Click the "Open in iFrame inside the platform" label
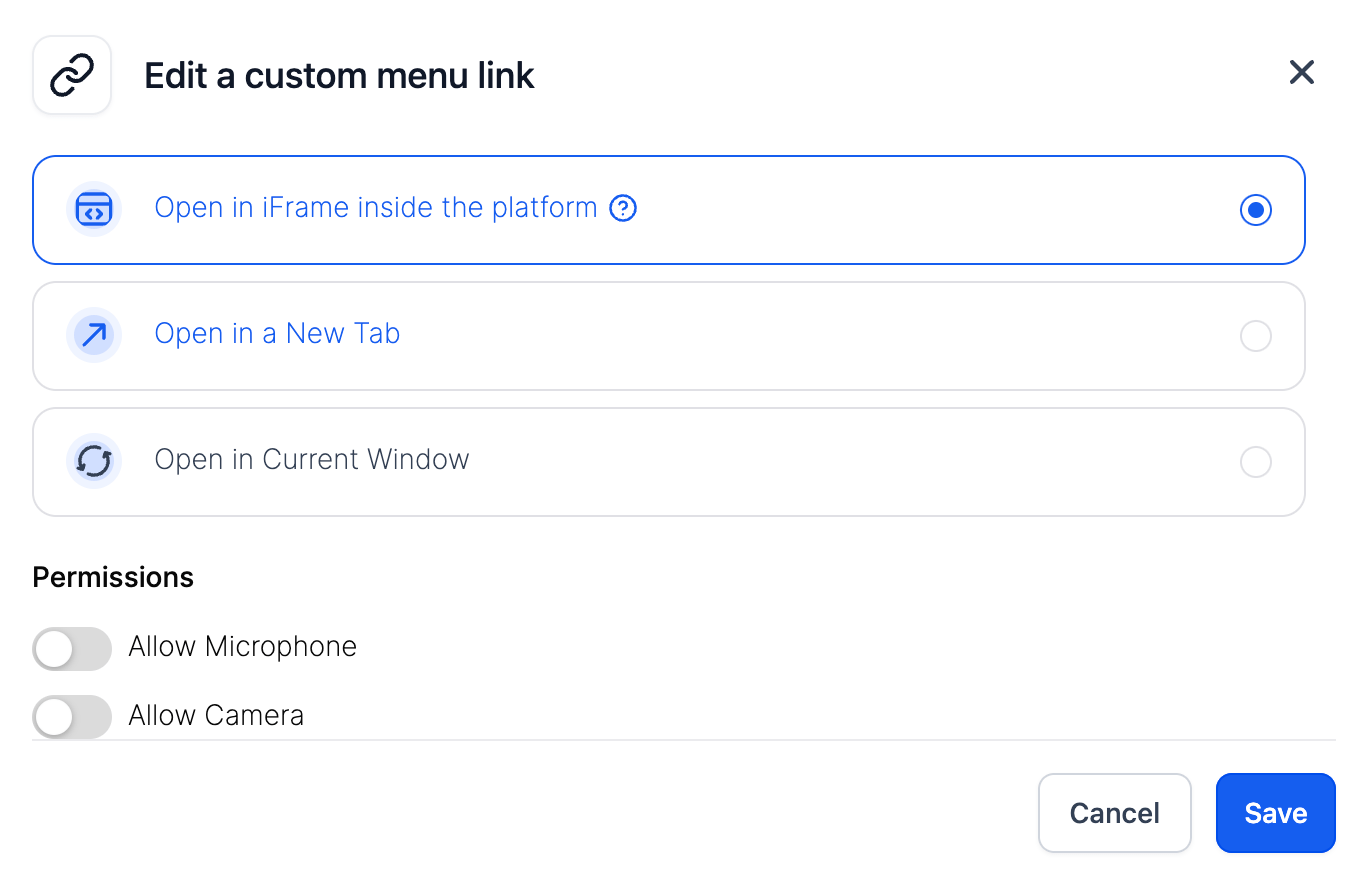 pyautogui.click(x=375, y=208)
